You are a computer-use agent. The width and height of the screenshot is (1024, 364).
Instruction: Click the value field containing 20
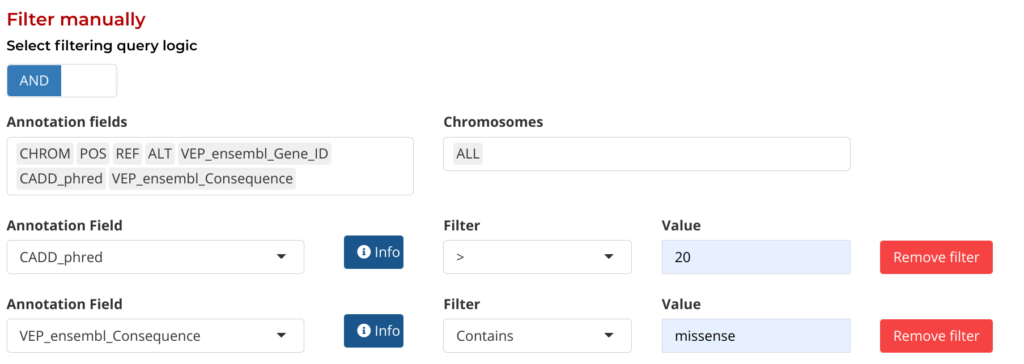tap(756, 257)
